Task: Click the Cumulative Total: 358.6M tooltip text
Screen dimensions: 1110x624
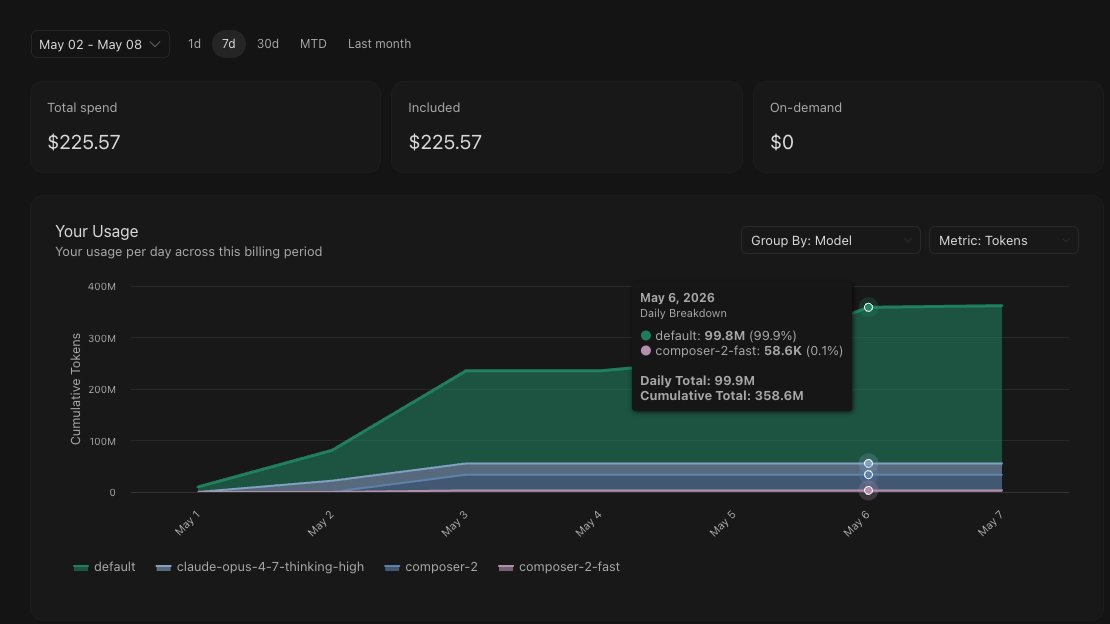Action: pos(721,396)
